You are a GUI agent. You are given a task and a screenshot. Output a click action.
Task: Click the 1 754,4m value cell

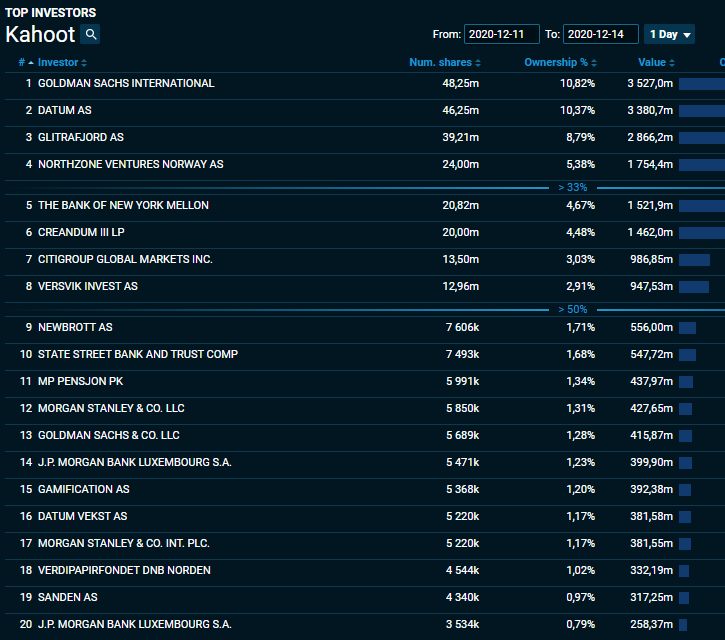(x=650, y=164)
